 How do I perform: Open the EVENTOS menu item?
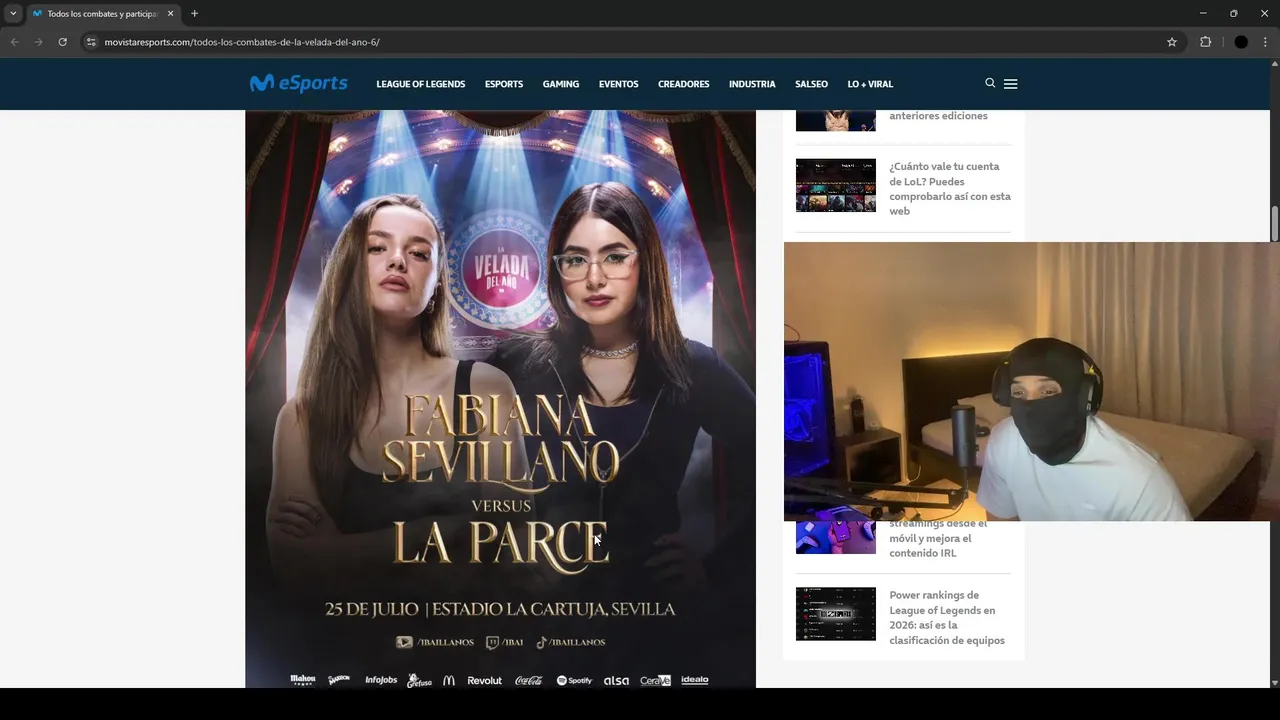pyautogui.click(x=618, y=84)
